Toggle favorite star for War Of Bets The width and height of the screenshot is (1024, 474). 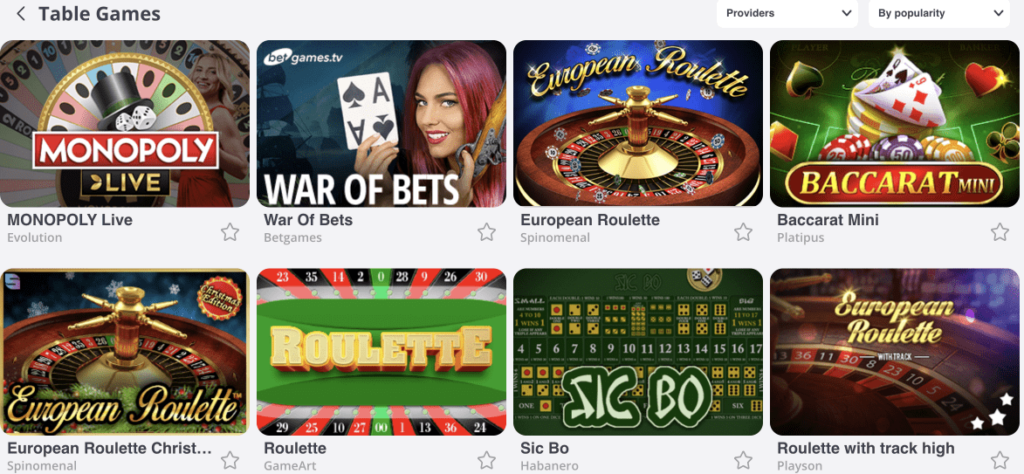coord(486,232)
